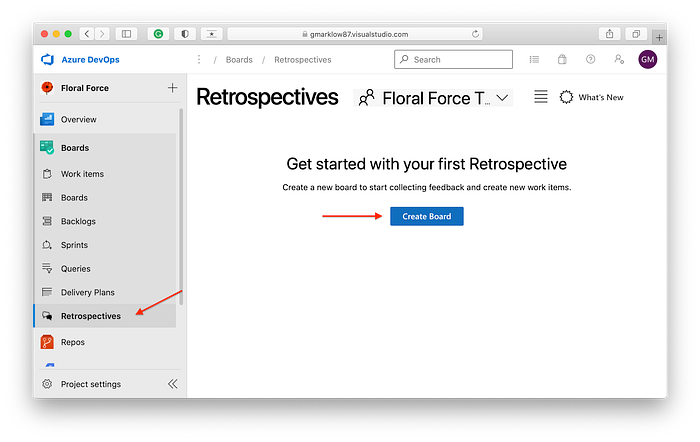Click the Create Board button
This screenshot has width=700, height=442.
pos(427,216)
